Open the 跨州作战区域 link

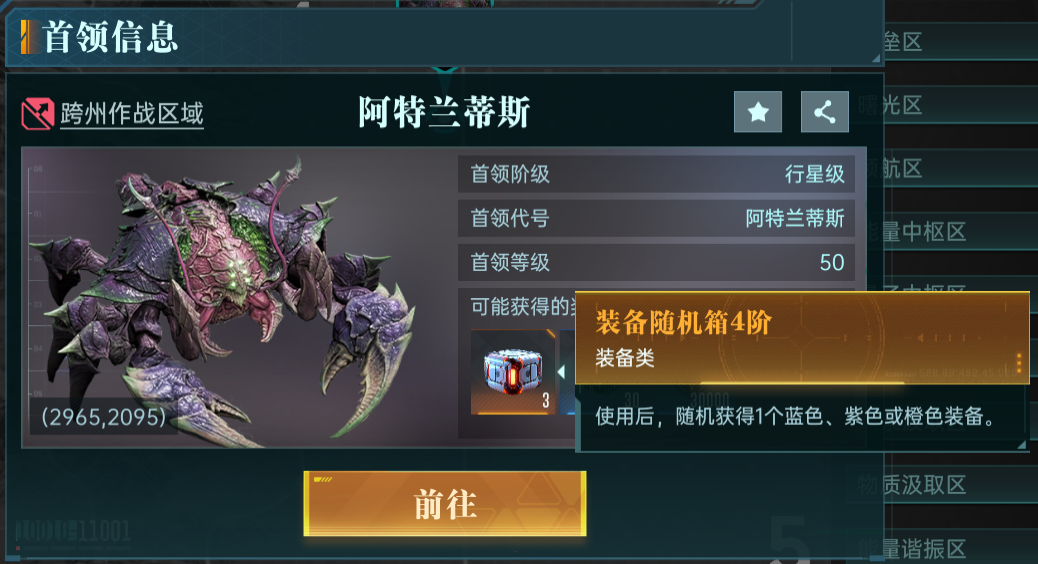(x=132, y=114)
